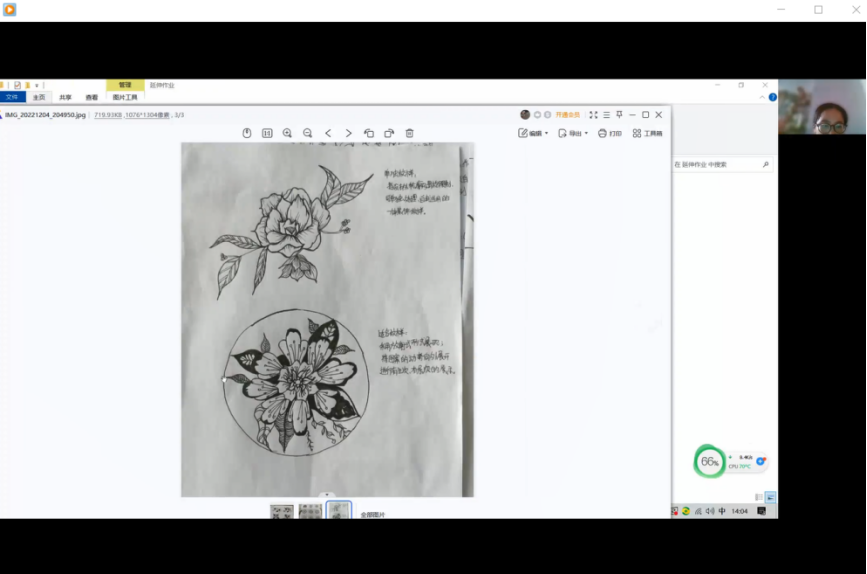This screenshot has height=574, width=867.
Task: Rotate the image clockwise
Action: 389,133
